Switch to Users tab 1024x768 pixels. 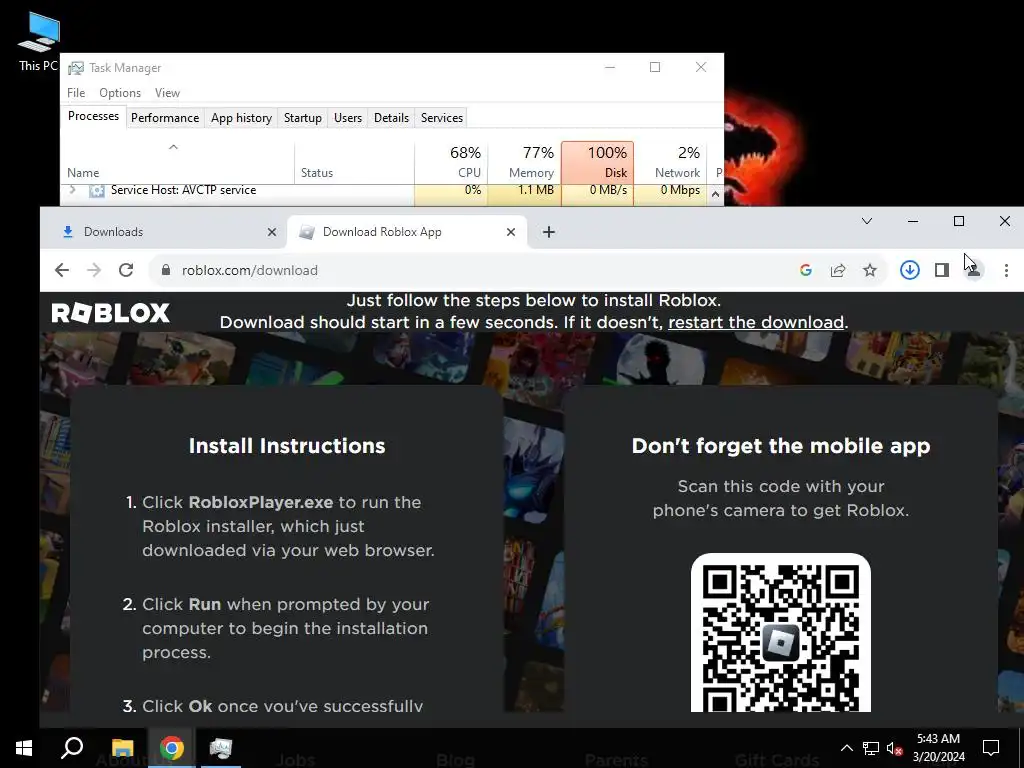347,118
